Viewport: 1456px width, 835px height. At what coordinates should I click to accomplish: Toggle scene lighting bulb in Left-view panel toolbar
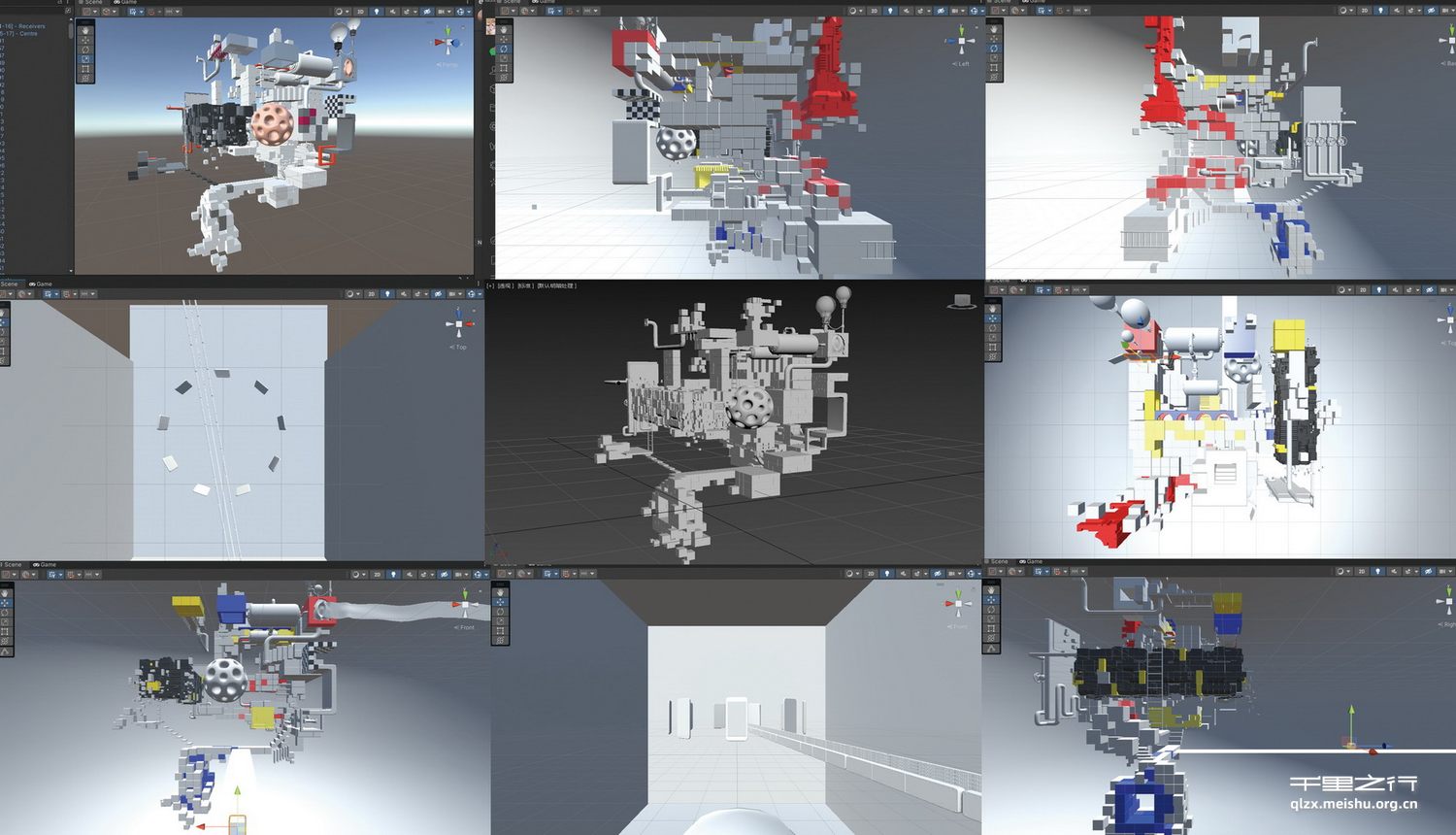pos(890,11)
